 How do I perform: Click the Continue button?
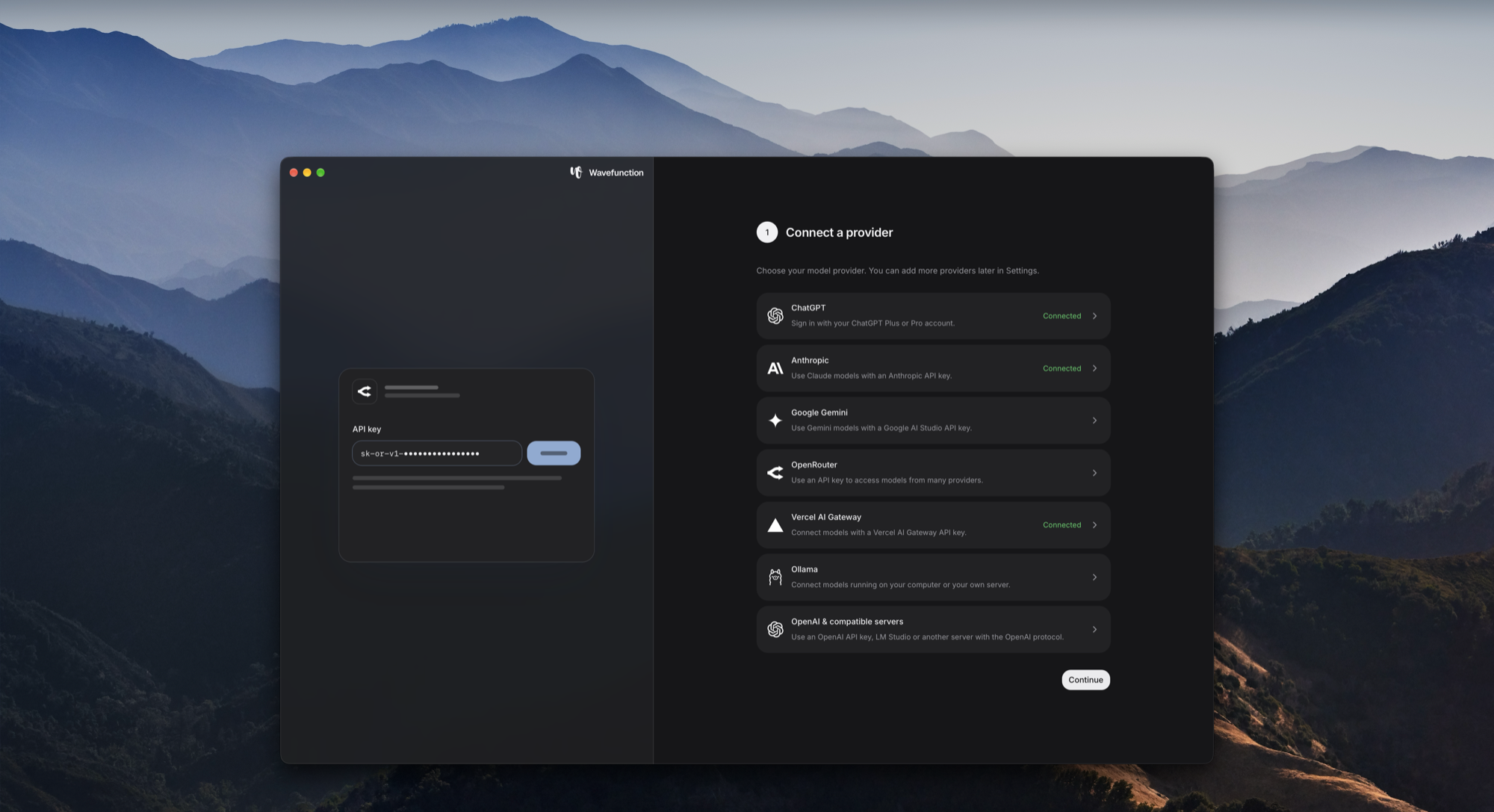click(x=1085, y=680)
